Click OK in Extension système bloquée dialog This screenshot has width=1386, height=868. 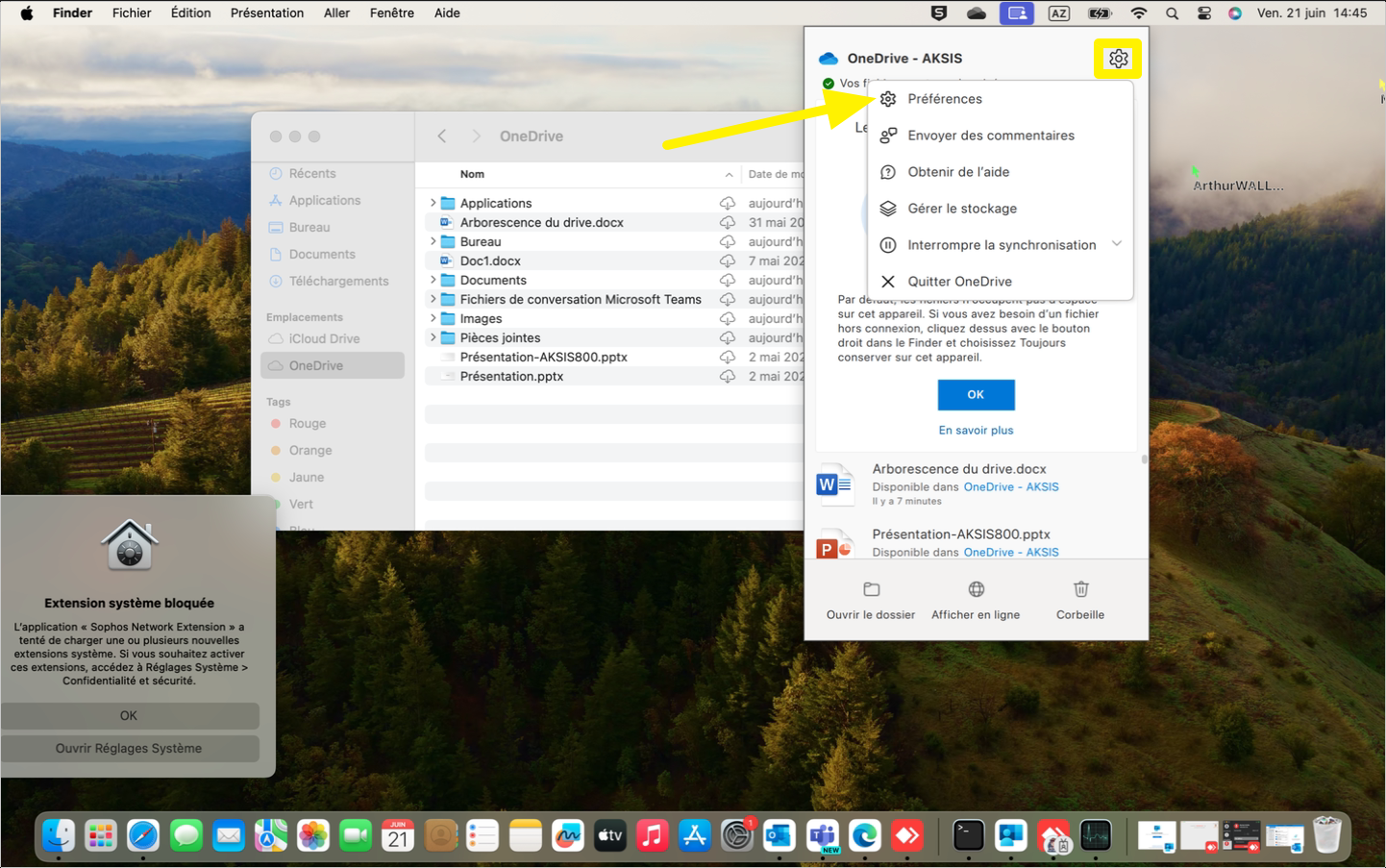pos(129,715)
